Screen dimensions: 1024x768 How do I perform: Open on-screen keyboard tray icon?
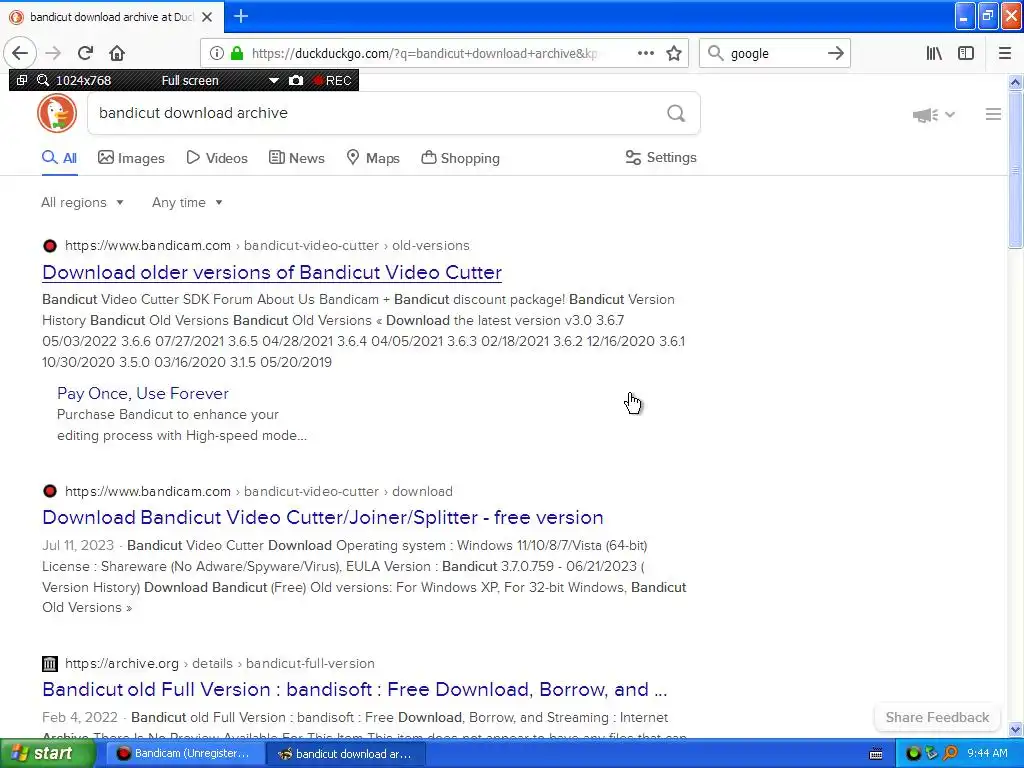click(876, 754)
